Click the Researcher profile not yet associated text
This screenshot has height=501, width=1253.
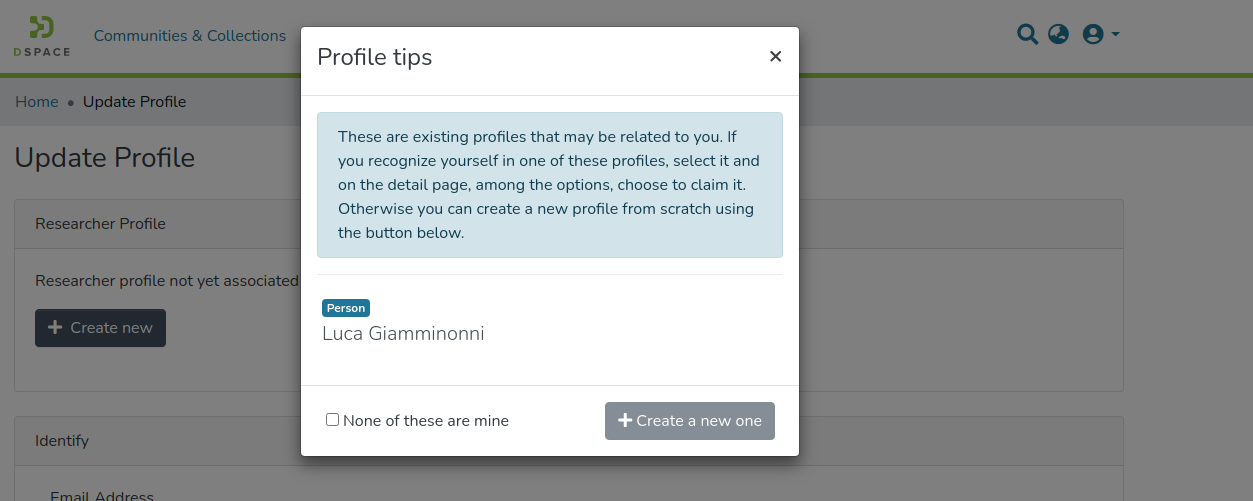[x=166, y=281]
